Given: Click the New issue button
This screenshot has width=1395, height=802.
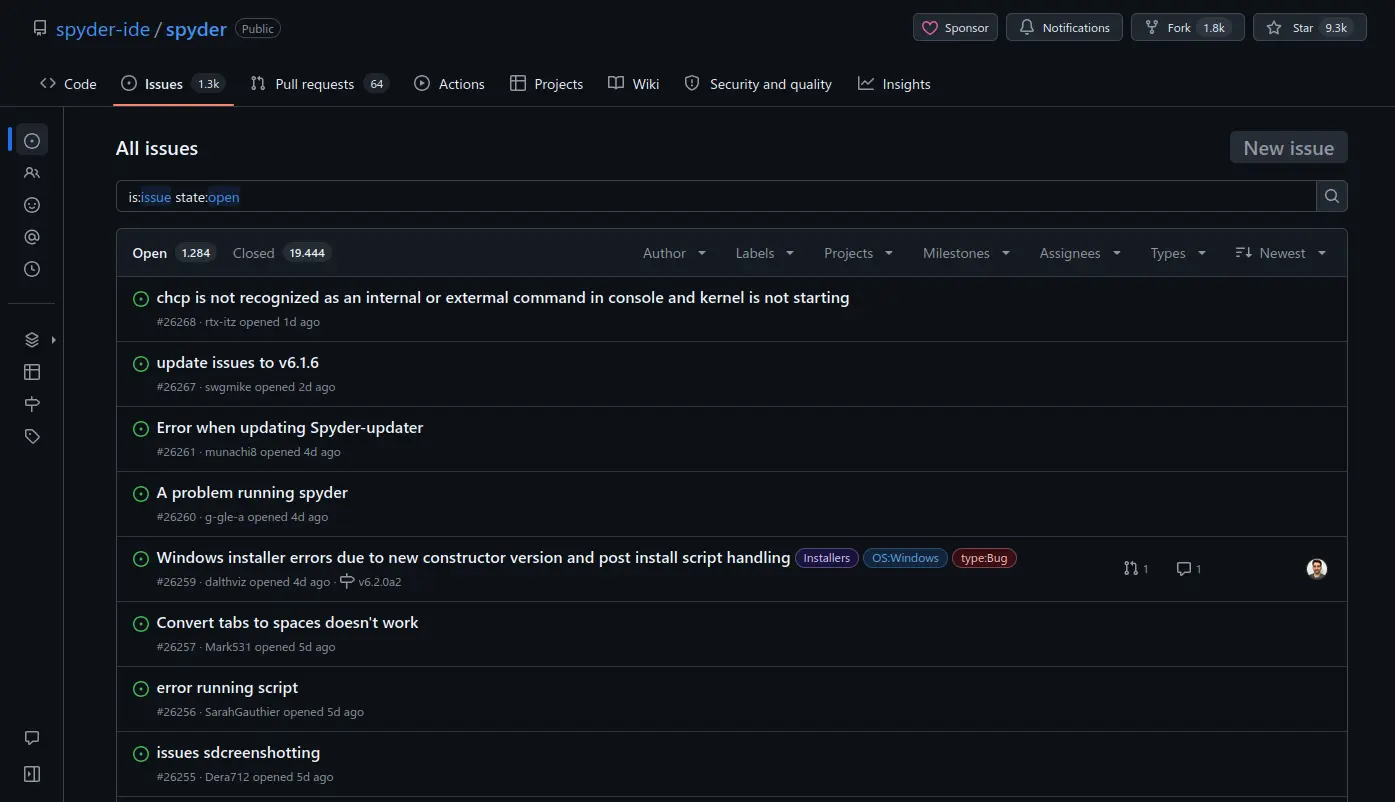Looking at the screenshot, I should click(x=1288, y=147).
